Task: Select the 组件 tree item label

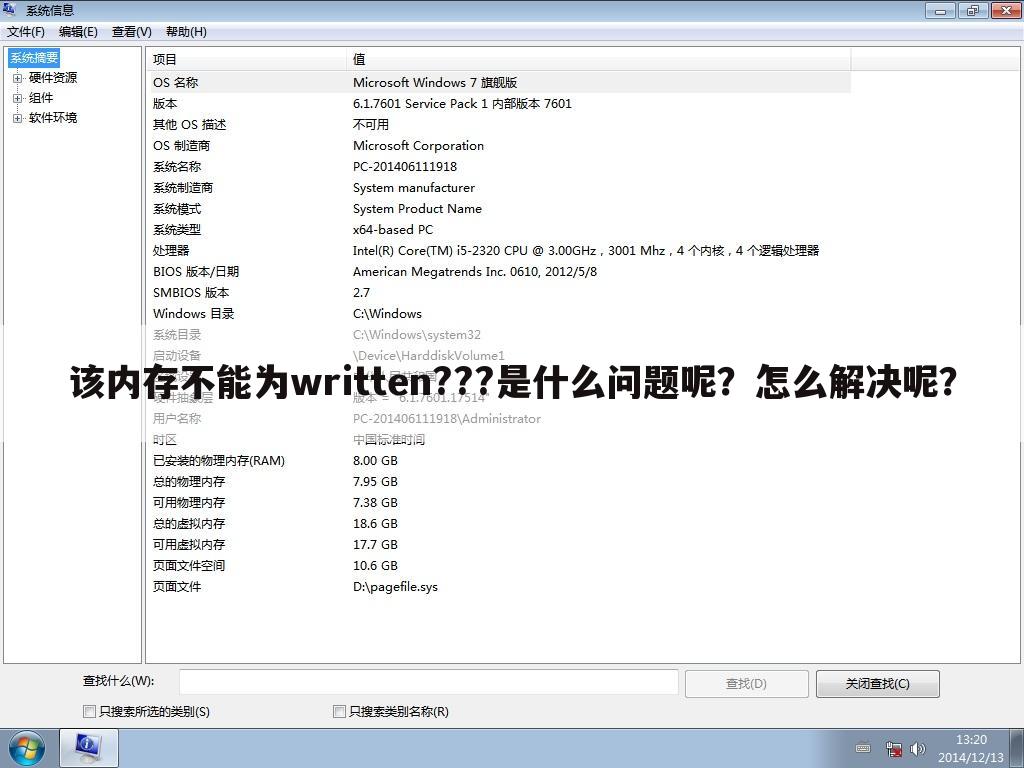Action: pyautogui.click(x=41, y=98)
